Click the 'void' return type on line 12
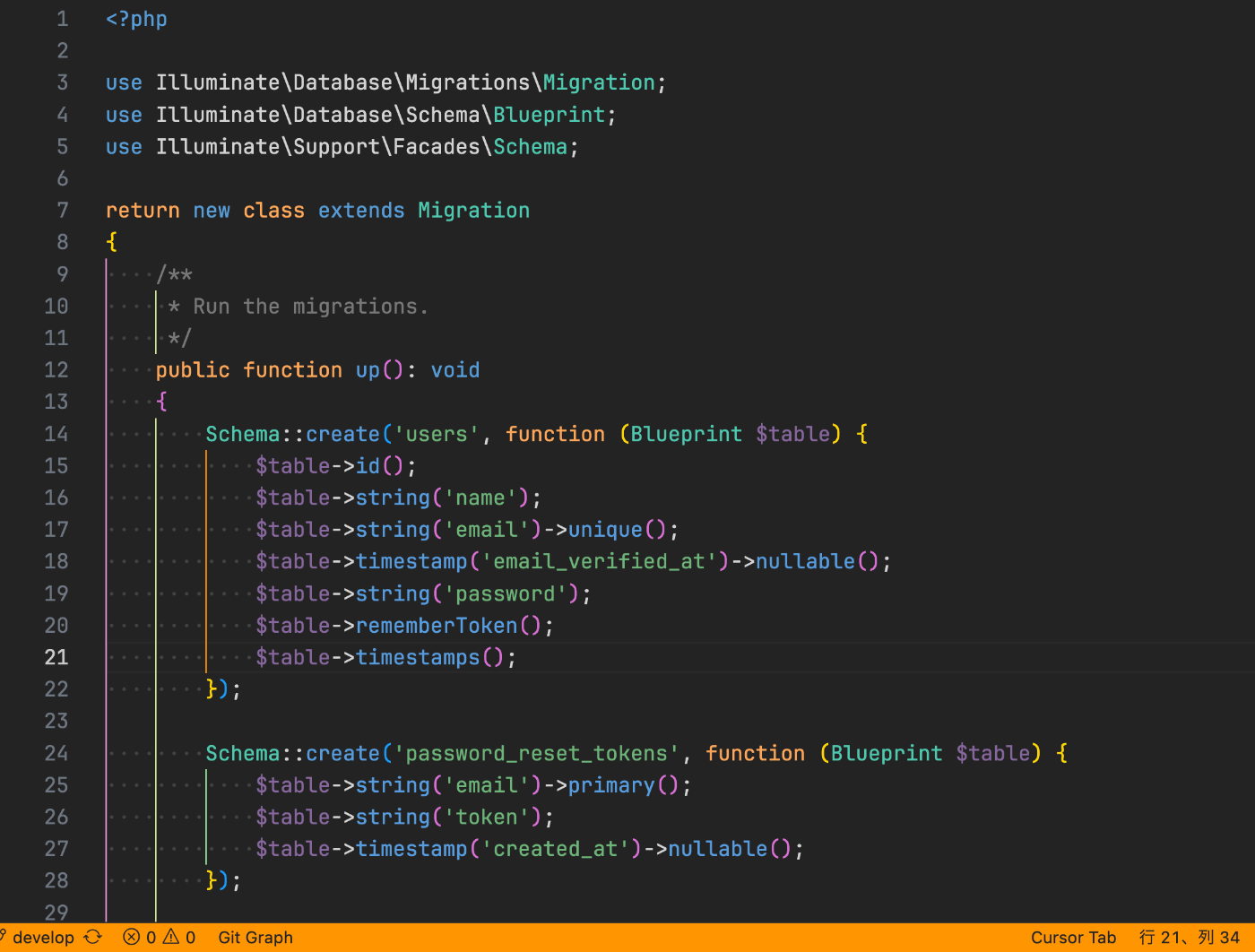The width and height of the screenshot is (1255, 952). point(454,369)
